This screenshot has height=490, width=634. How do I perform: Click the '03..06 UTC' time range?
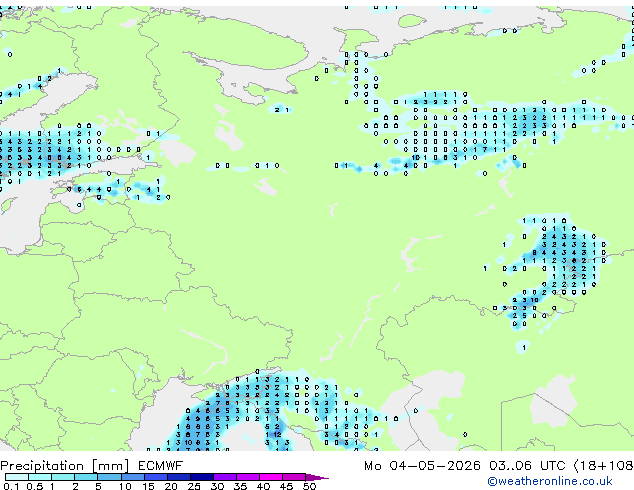(527, 466)
